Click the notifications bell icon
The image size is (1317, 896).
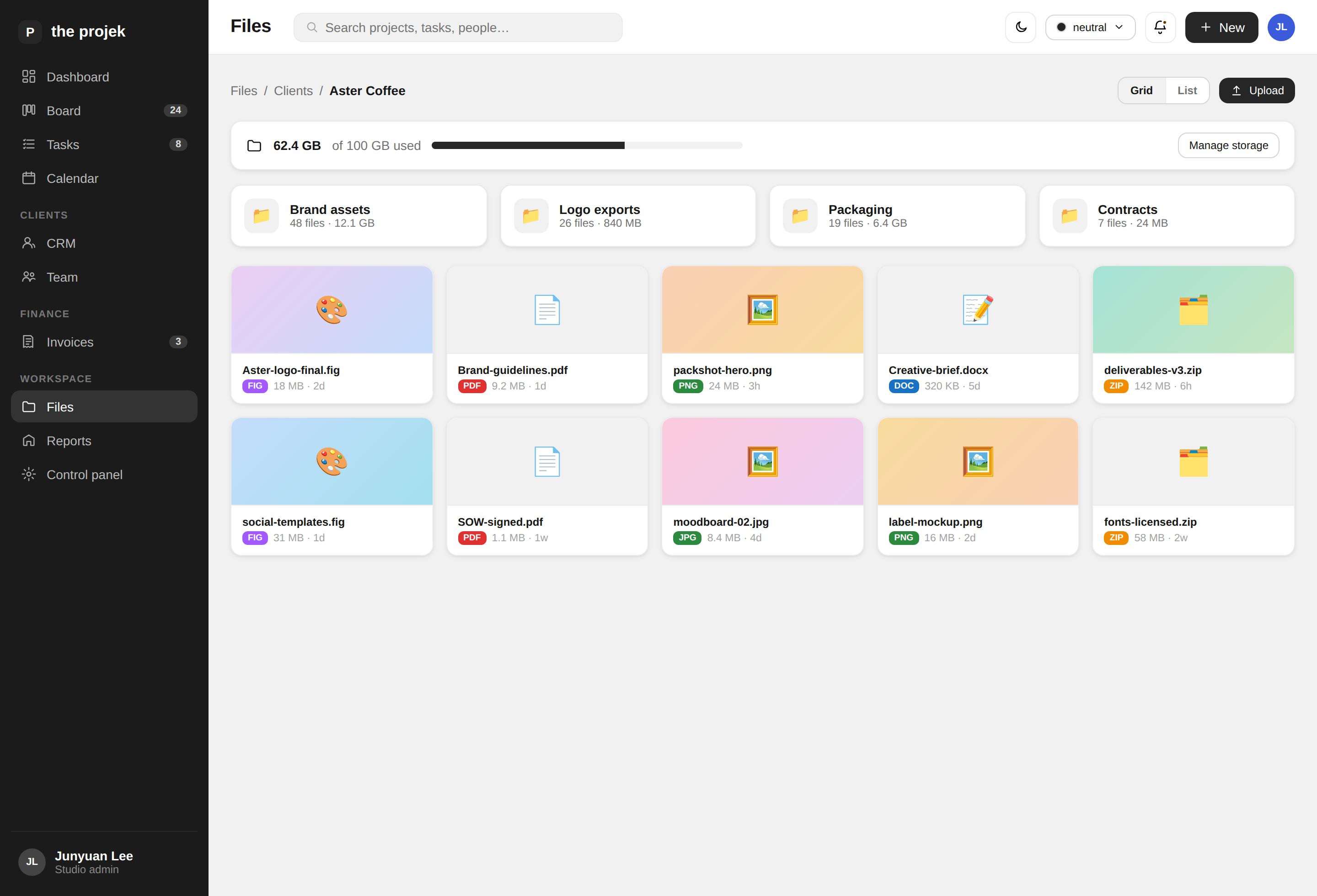pyautogui.click(x=1160, y=27)
